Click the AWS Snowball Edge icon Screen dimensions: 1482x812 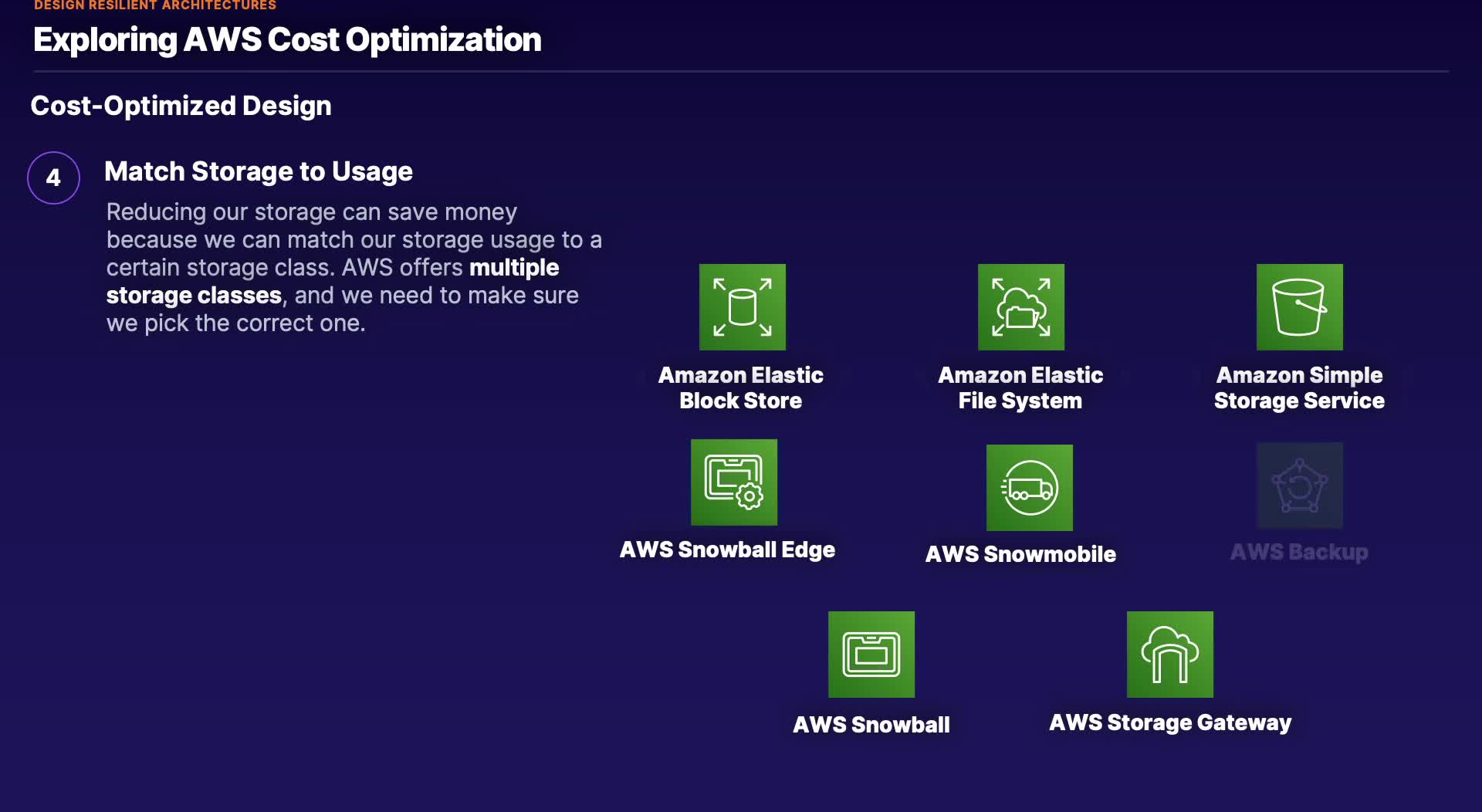click(x=733, y=482)
